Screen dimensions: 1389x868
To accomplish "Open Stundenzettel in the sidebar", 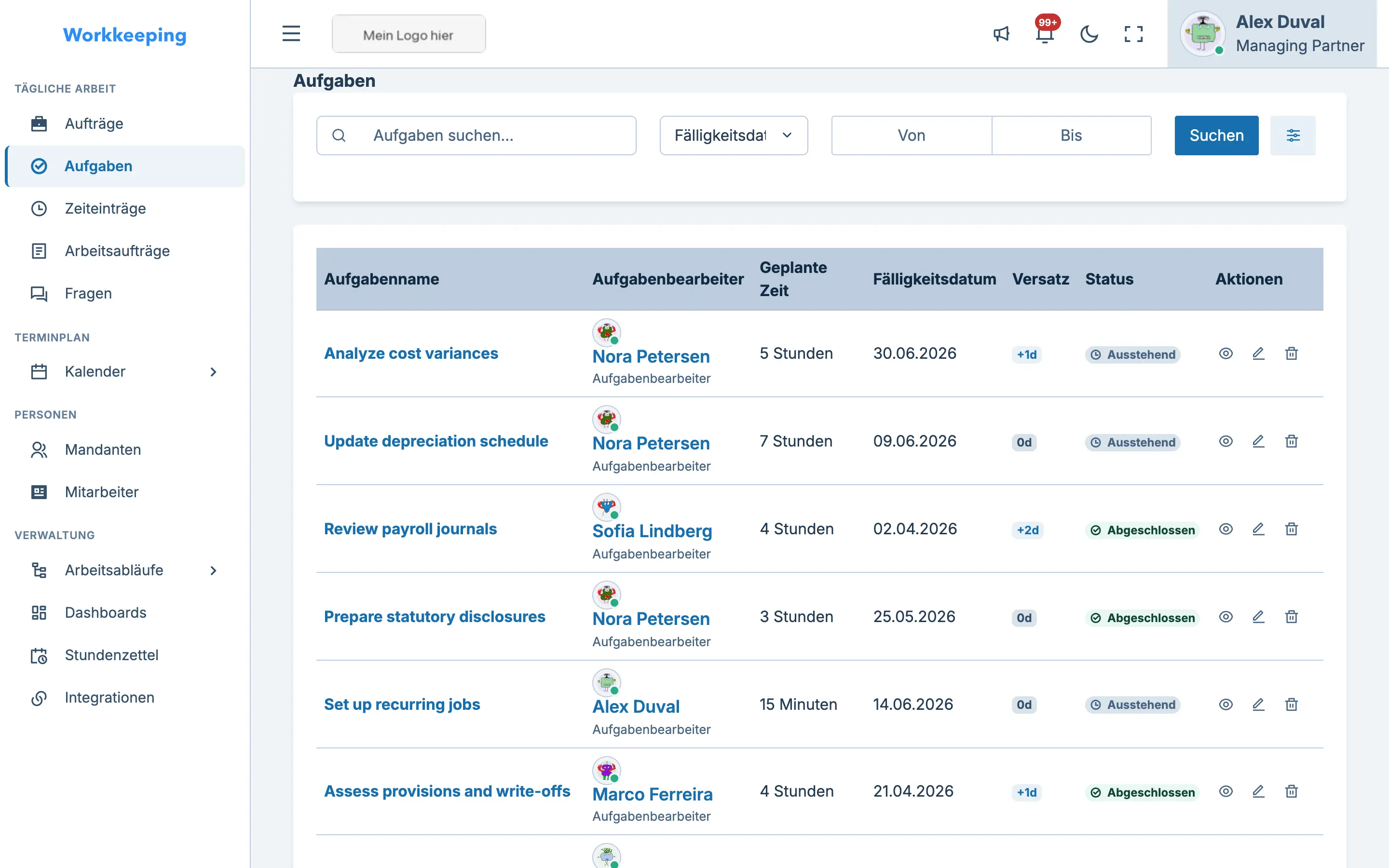I will click(x=124, y=655).
